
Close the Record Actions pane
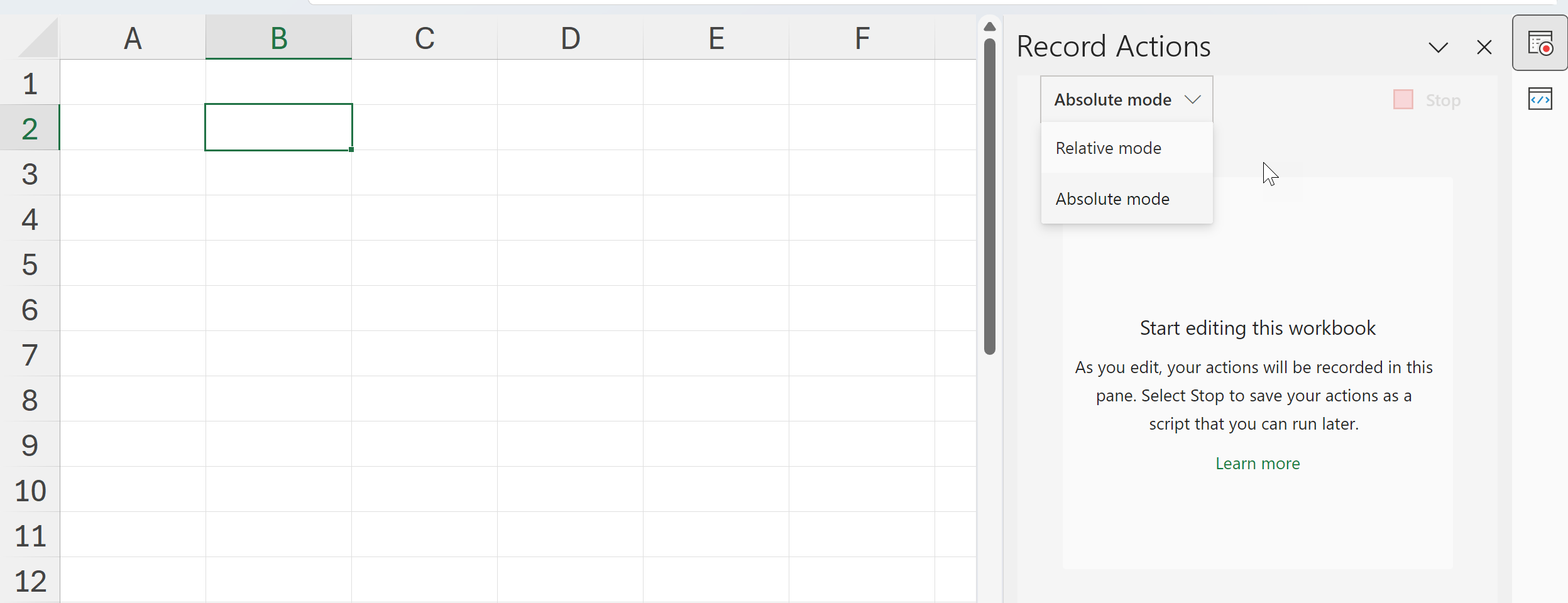(1484, 47)
